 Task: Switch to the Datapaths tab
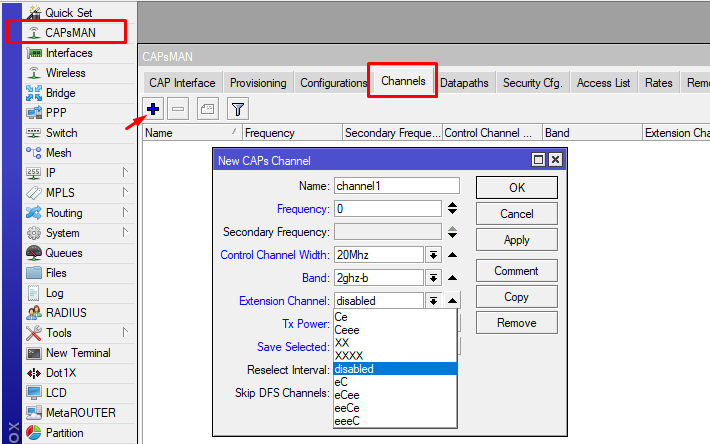pyautogui.click(x=465, y=83)
